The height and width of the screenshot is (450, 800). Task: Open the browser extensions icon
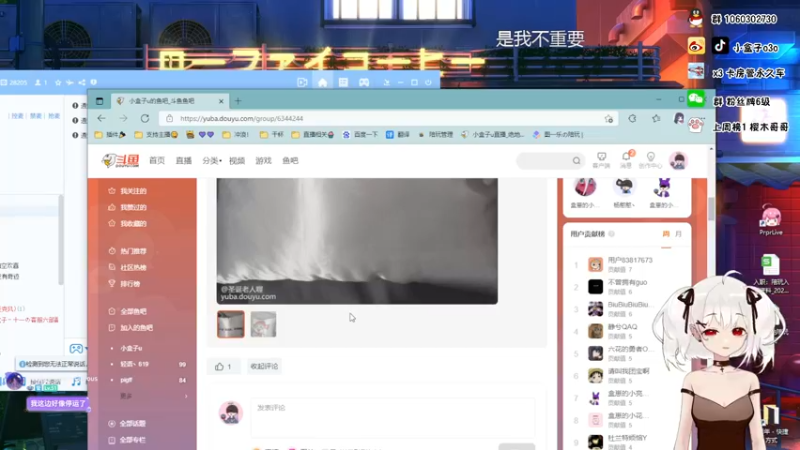tap(632, 118)
